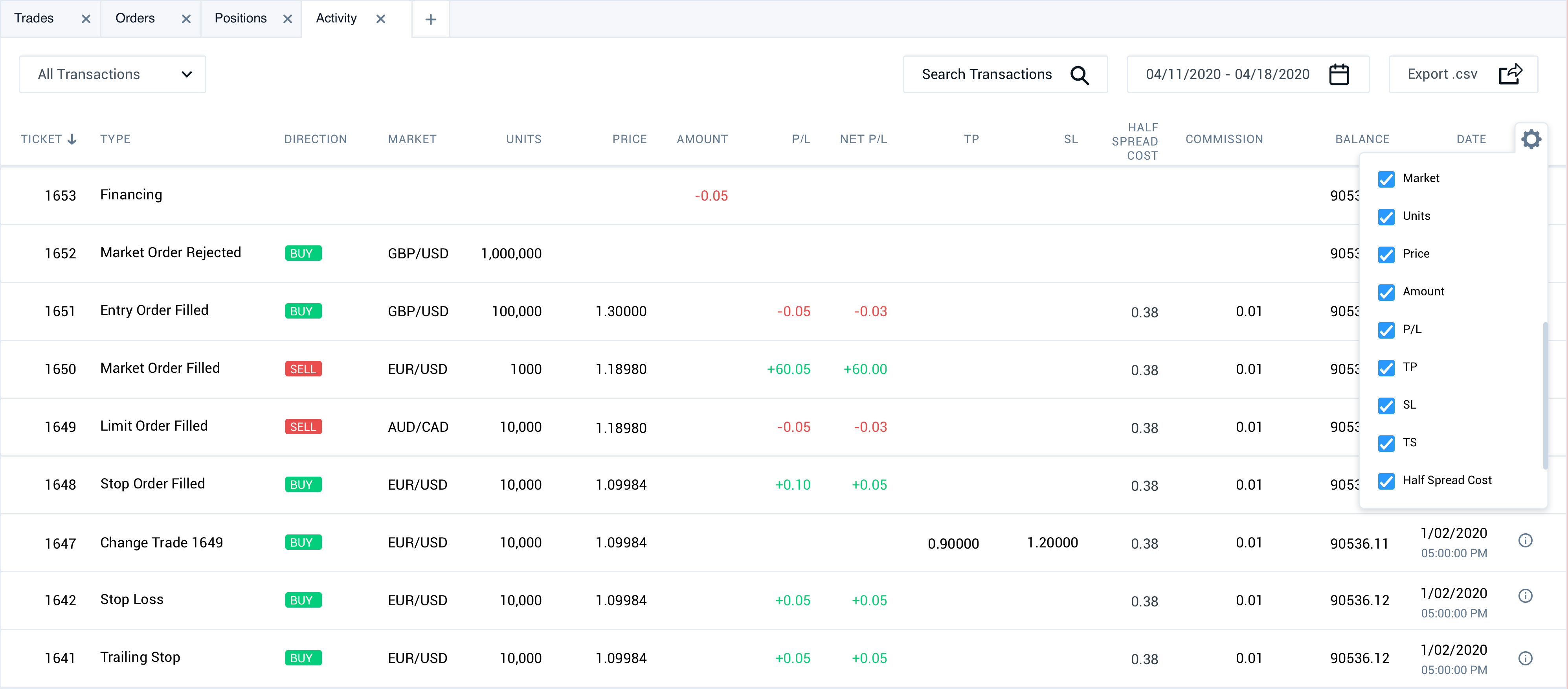Click the search magnifier icon
Image resolution: width=1568 pixels, height=689 pixels.
coord(1079,75)
